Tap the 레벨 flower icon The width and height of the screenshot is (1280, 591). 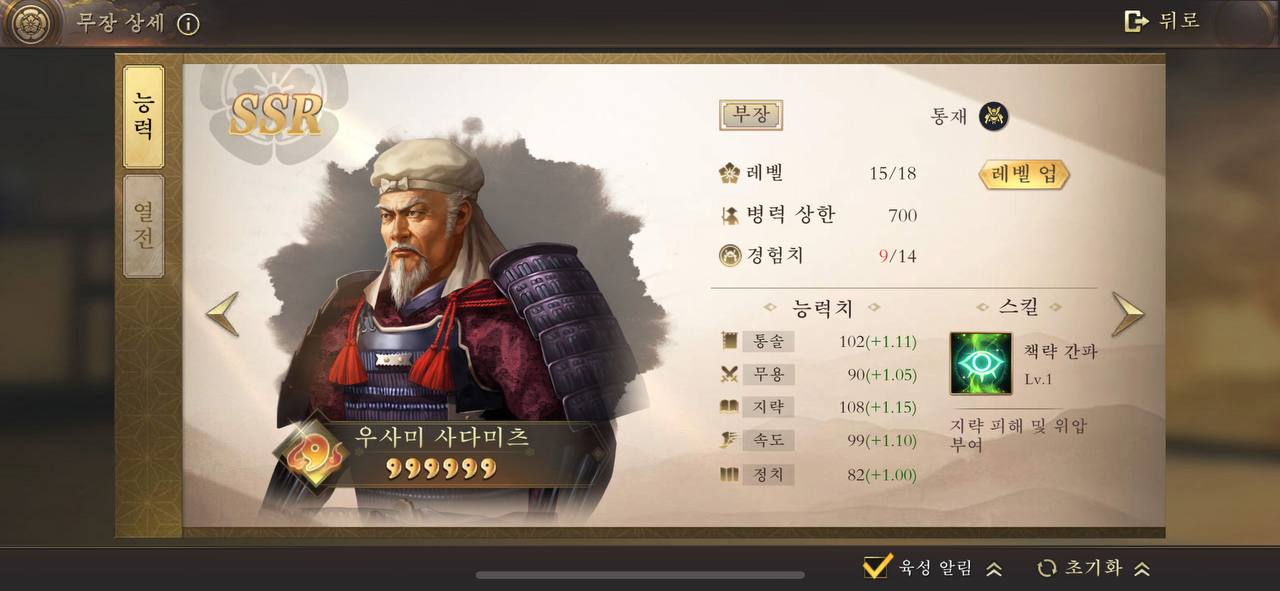click(729, 173)
